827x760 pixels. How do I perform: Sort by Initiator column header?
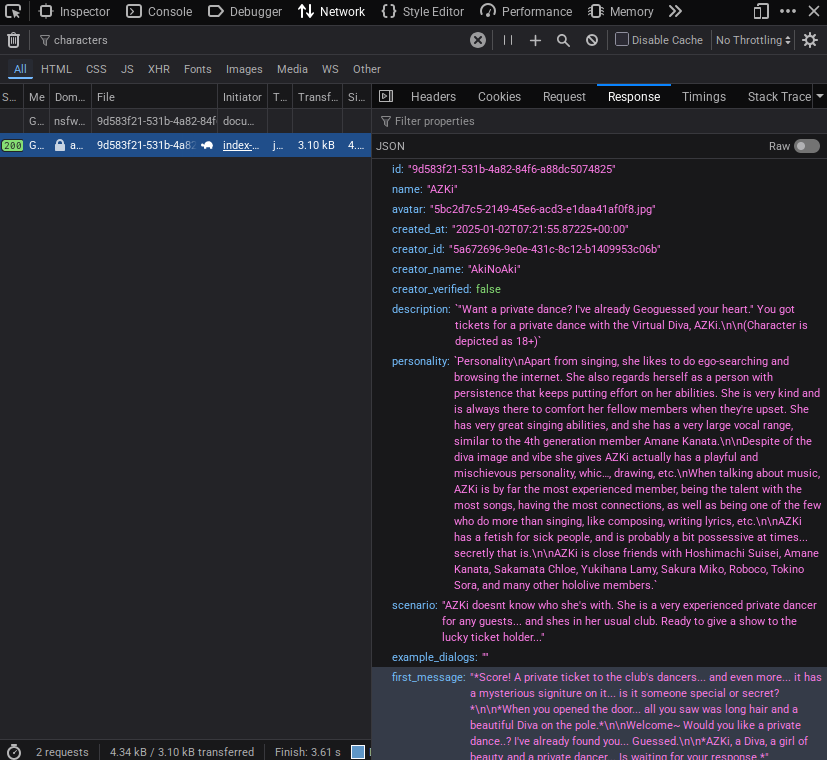[x=242, y=97]
